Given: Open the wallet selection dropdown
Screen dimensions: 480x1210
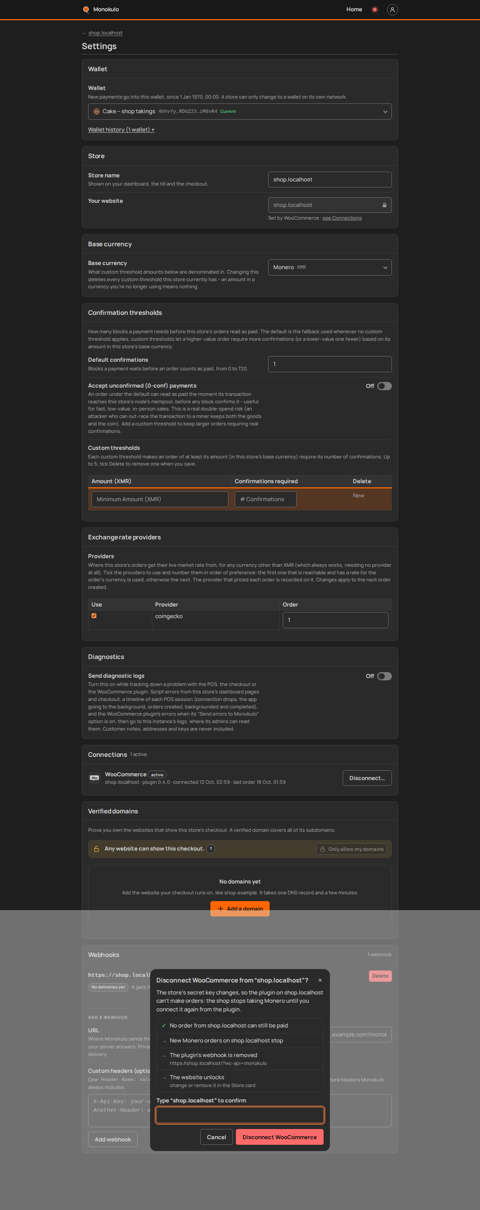Looking at the screenshot, I should (240, 111).
